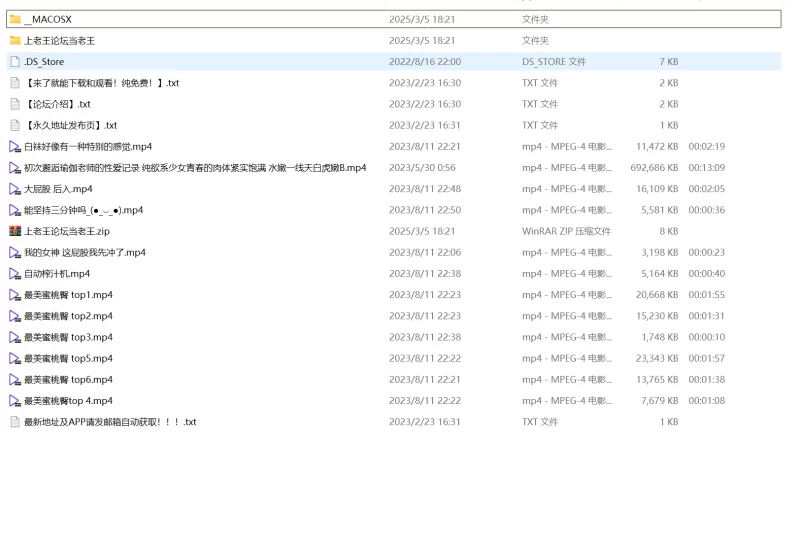Viewport: 800px width, 537px height.
Task: Click the video icon of 能坚持三分钟吗 mp4 file
Action: coord(15,210)
